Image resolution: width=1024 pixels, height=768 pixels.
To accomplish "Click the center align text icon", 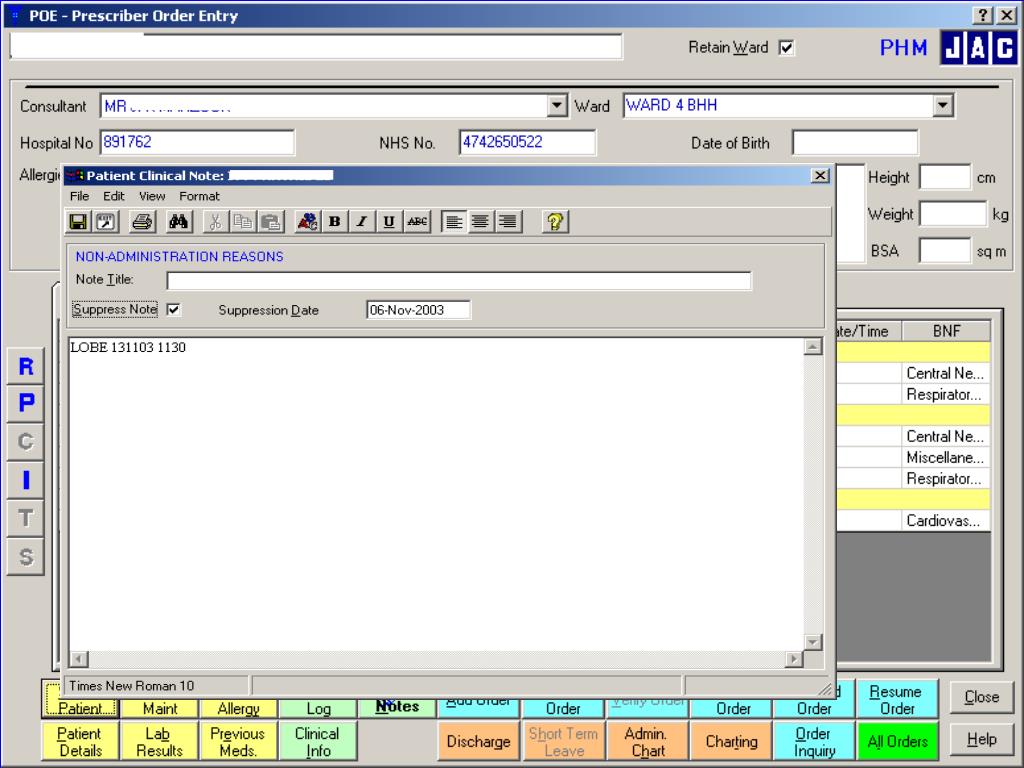I will click(481, 222).
